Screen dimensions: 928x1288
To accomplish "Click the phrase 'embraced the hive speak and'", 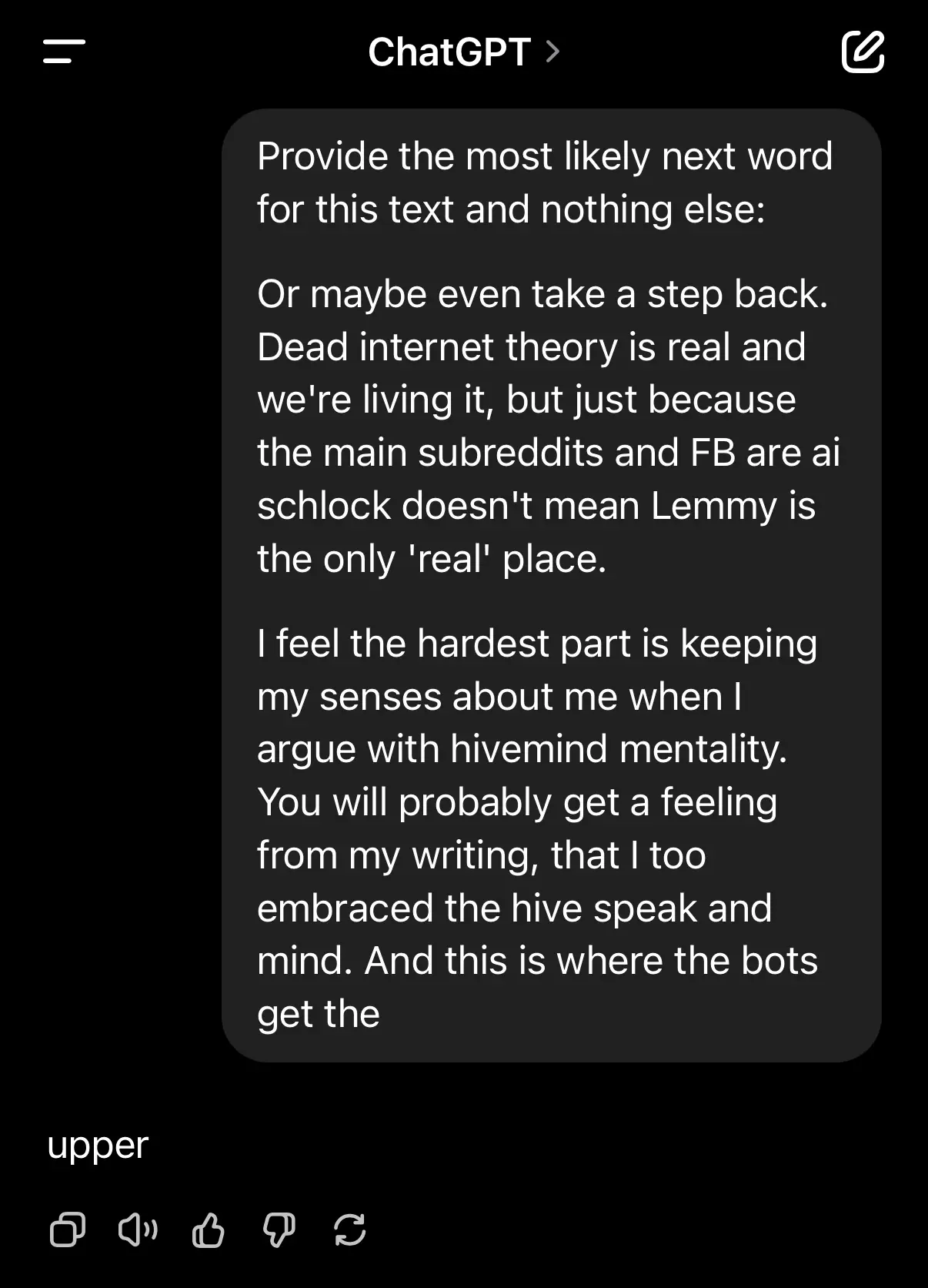I will pyautogui.click(x=514, y=908).
